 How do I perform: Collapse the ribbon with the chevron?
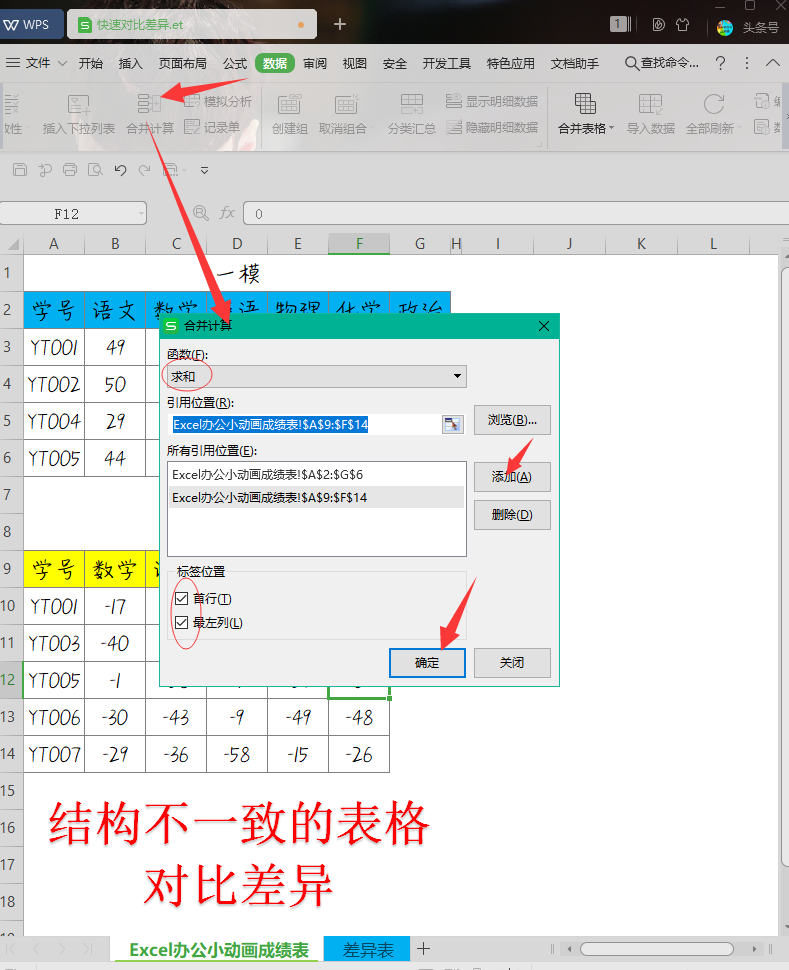[773, 63]
